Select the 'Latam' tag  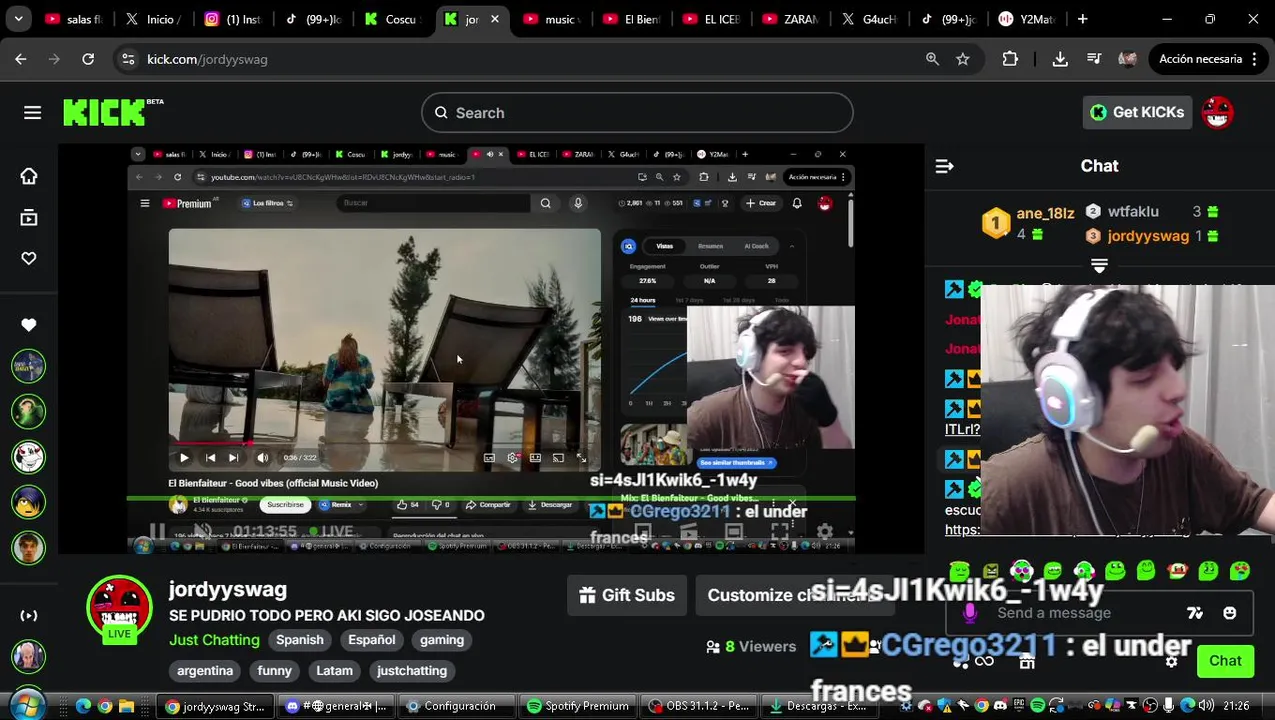tap(334, 671)
